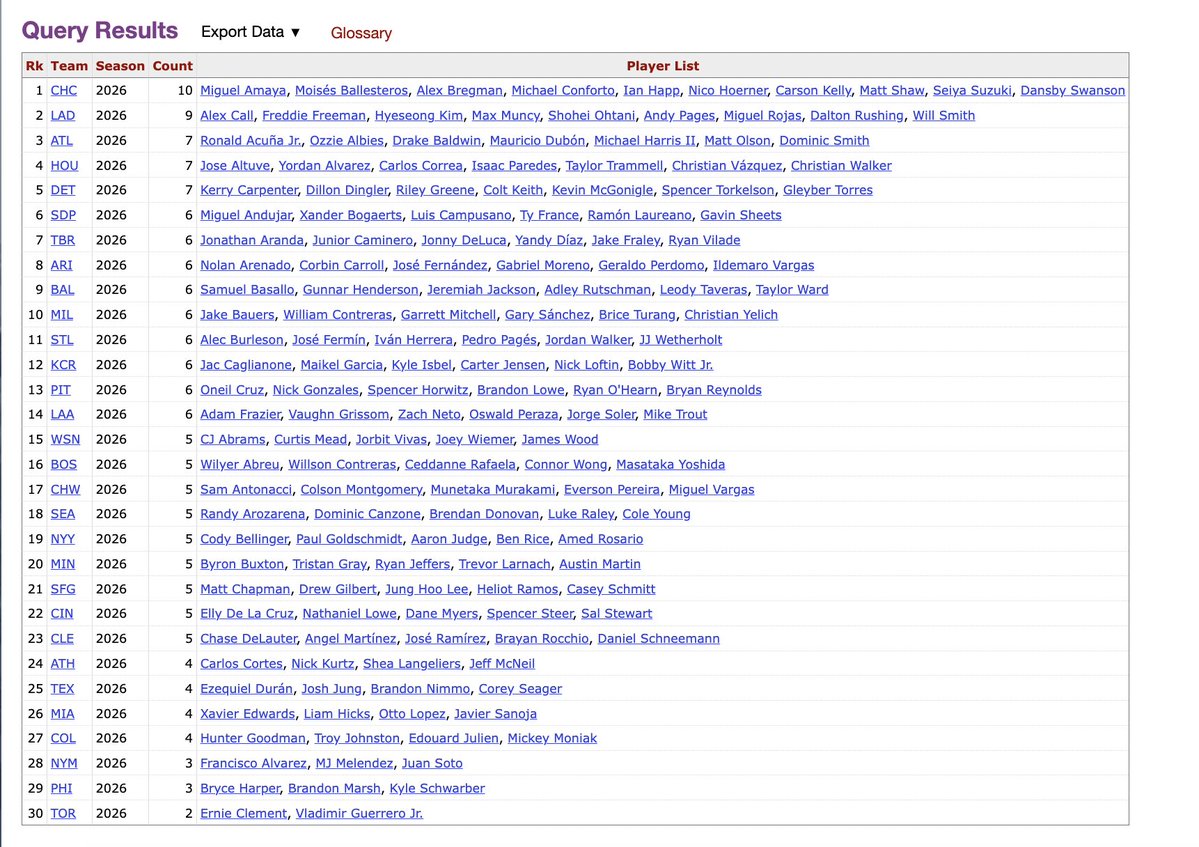This screenshot has height=847, width=1199.
Task: Open Bobby Witt Jr. player link
Action: click(x=671, y=365)
